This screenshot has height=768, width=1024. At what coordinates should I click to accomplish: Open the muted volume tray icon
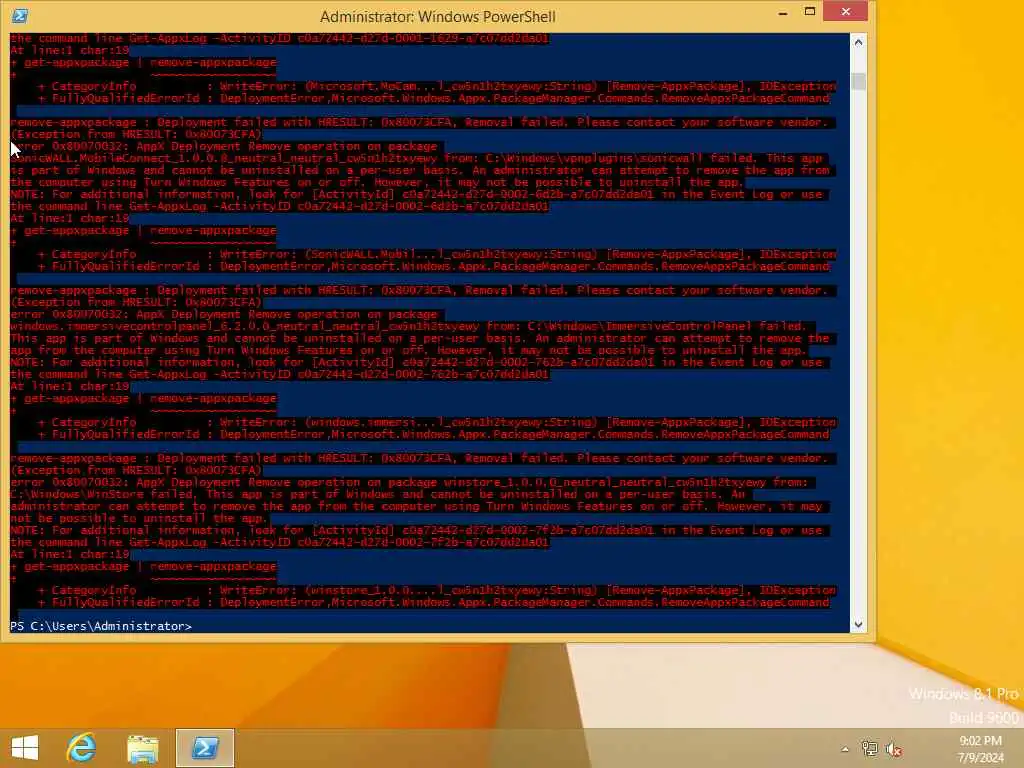pos(893,749)
